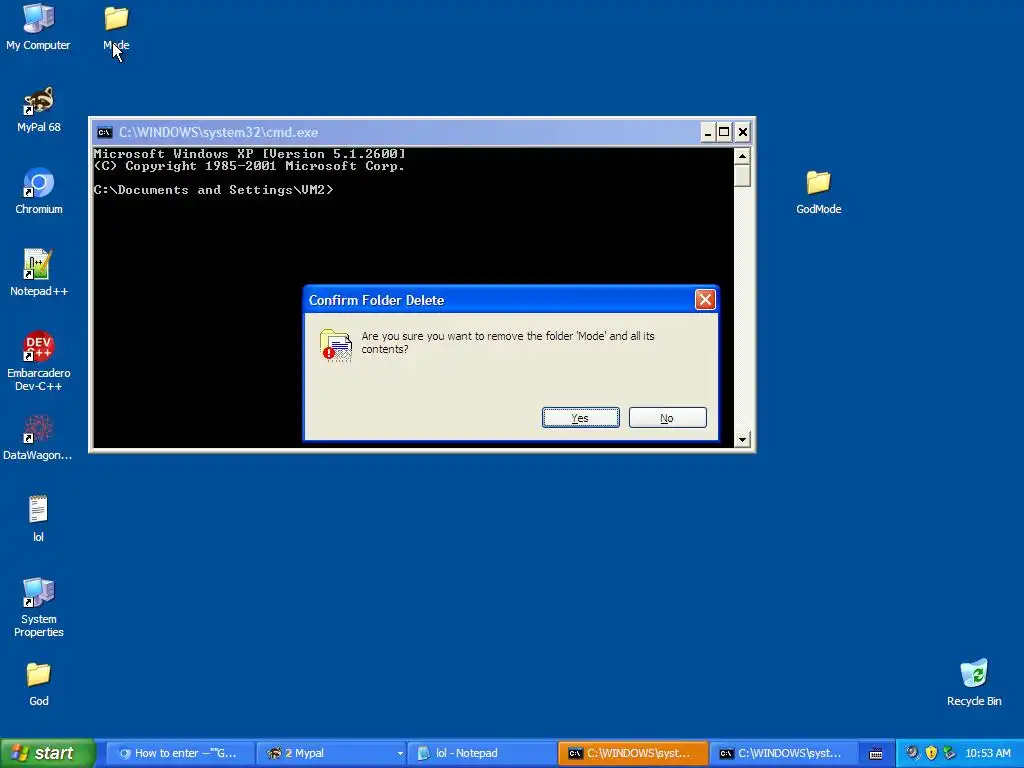Image resolution: width=1024 pixels, height=768 pixels.
Task: Open the Recycle Bin
Action: [974, 683]
